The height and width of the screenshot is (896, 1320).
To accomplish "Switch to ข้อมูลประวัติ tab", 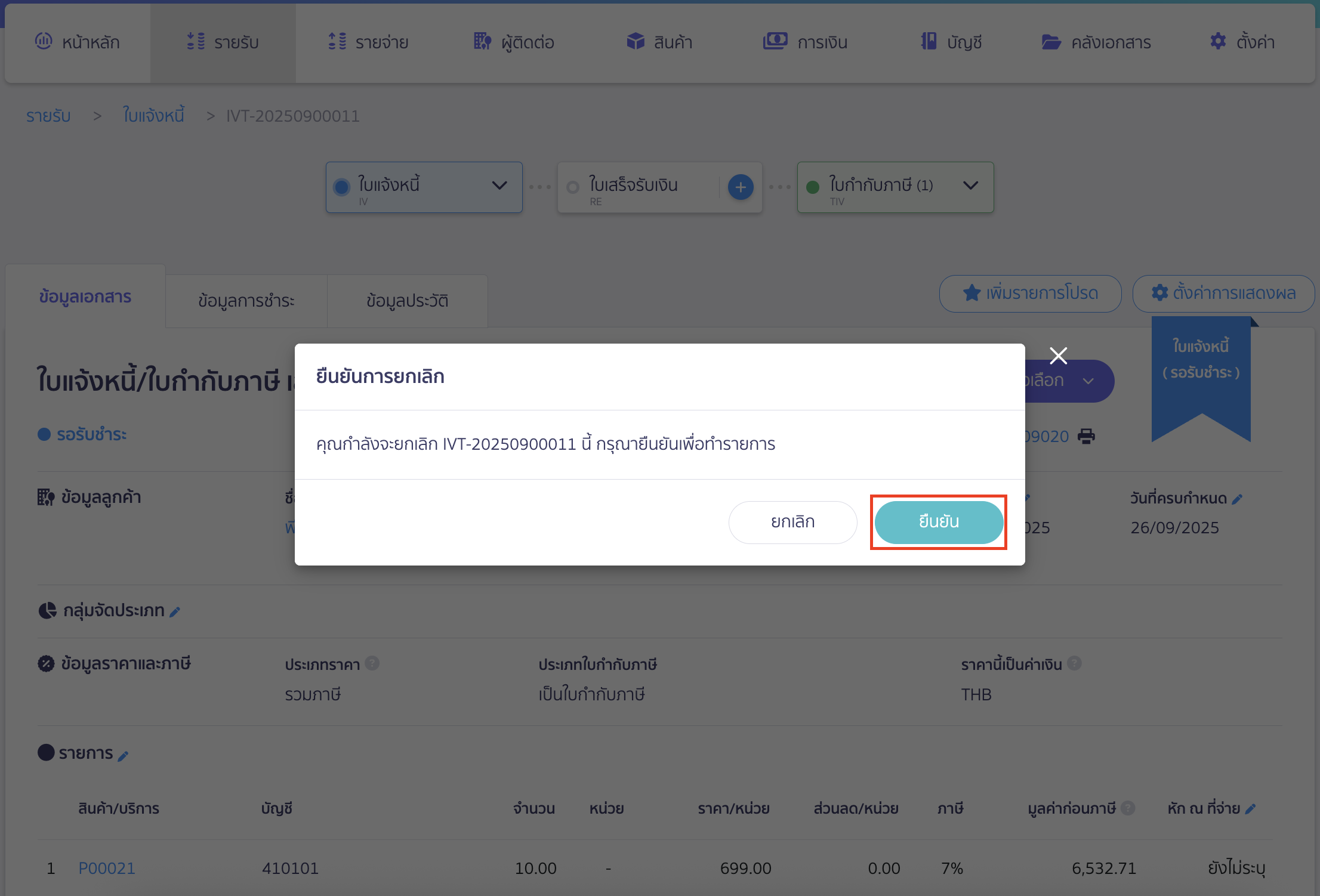I will [x=407, y=301].
